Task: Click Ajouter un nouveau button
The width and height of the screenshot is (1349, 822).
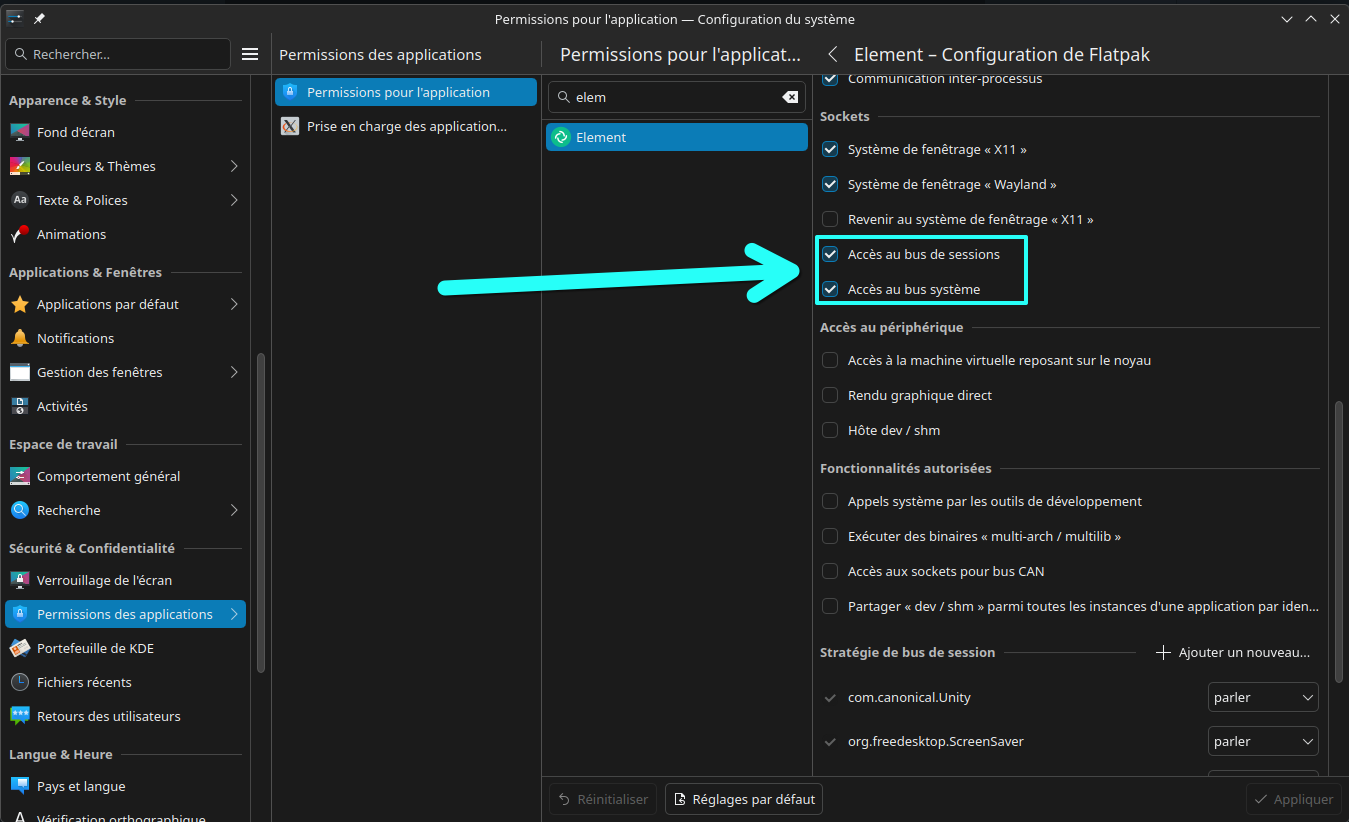Action: click(x=1234, y=652)
